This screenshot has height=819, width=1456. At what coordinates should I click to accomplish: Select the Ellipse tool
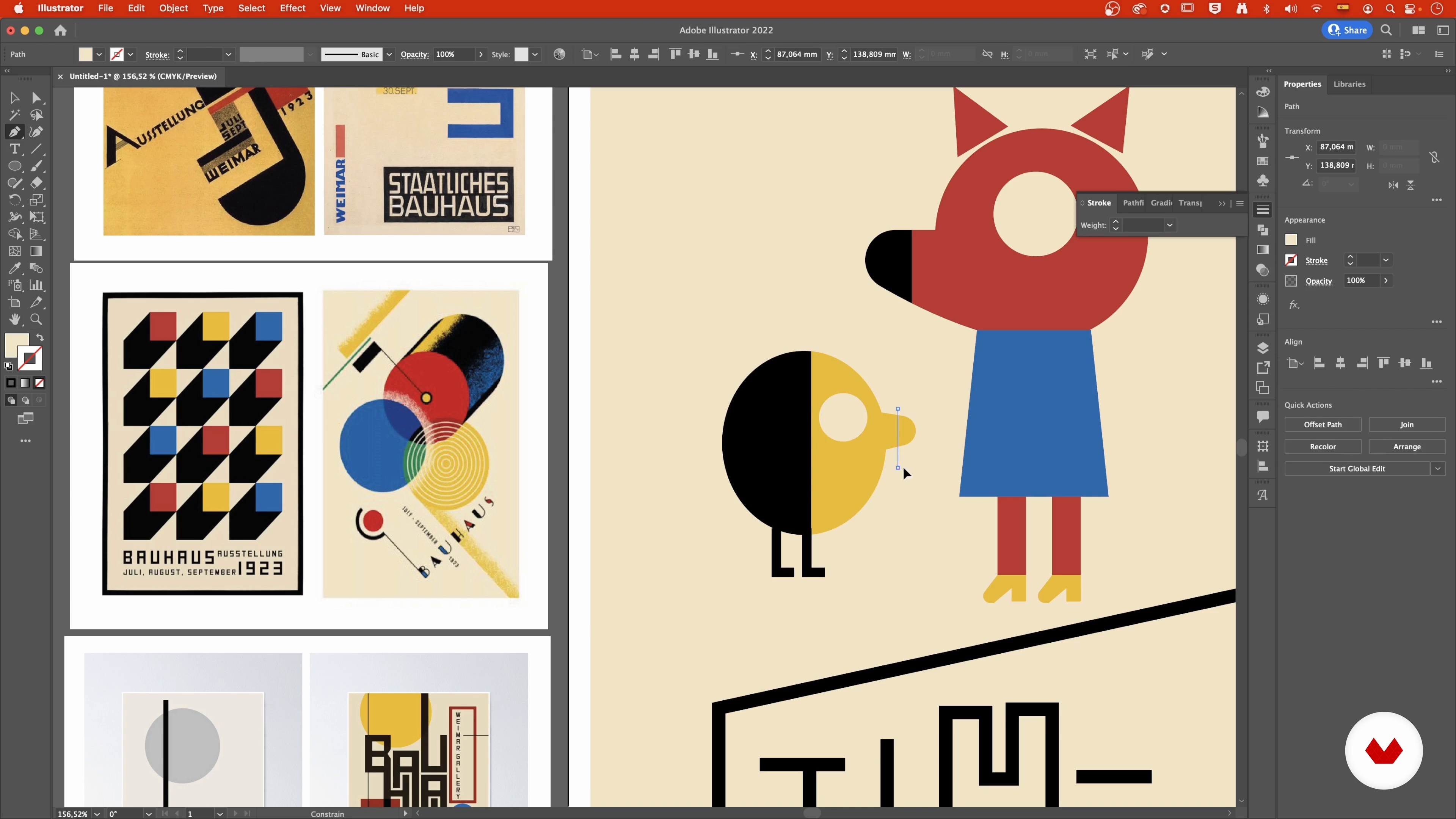15,166
